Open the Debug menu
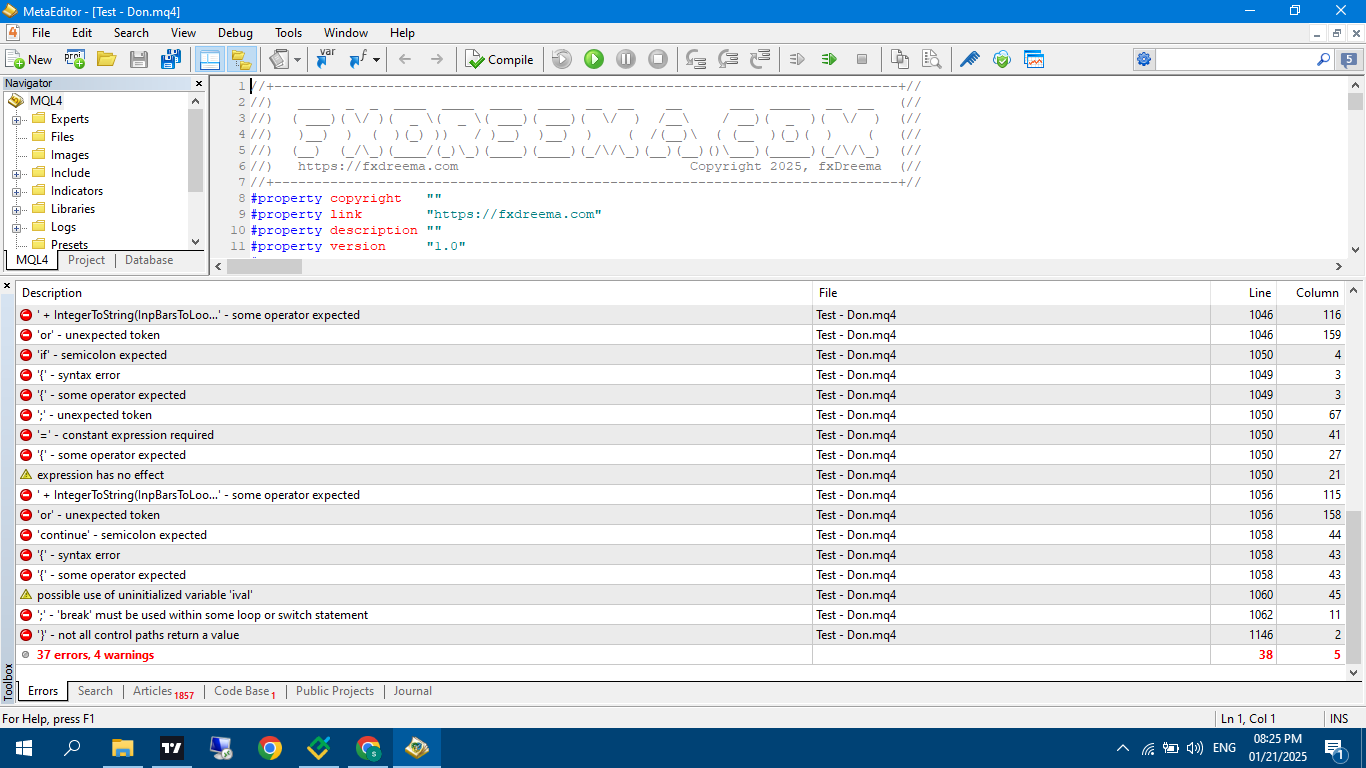Image resolution: width=1366 pixels, height=768 pixels. click(x=235, y=33)
